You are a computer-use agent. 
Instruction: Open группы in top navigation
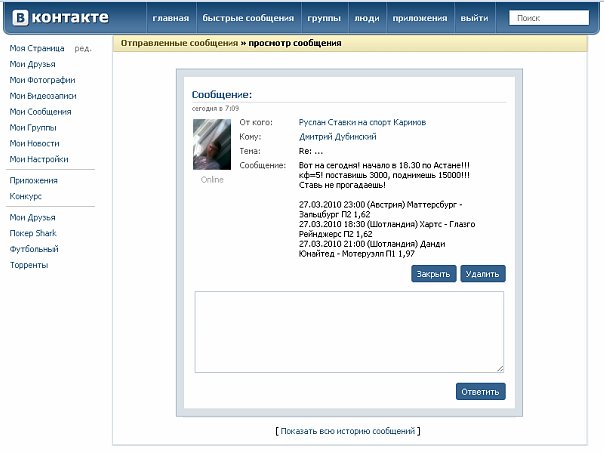point(324,19)
